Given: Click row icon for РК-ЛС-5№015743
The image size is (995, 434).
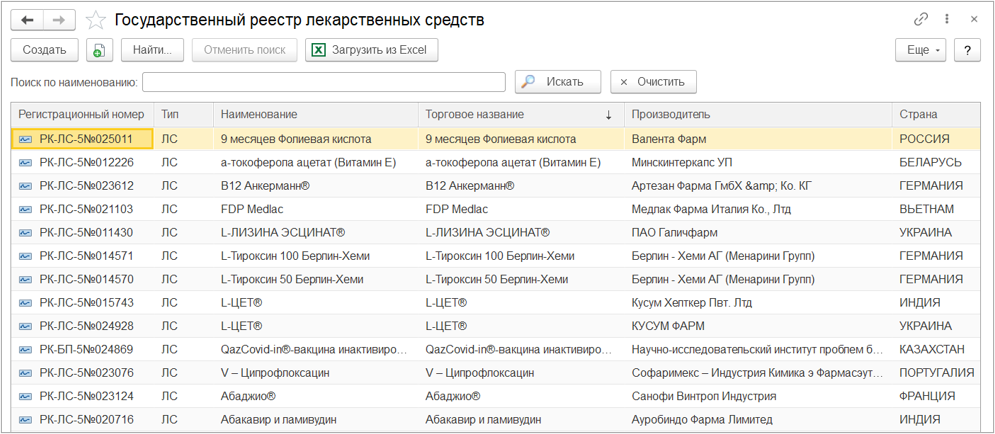Looking at the screenshot, I should 25,302.
